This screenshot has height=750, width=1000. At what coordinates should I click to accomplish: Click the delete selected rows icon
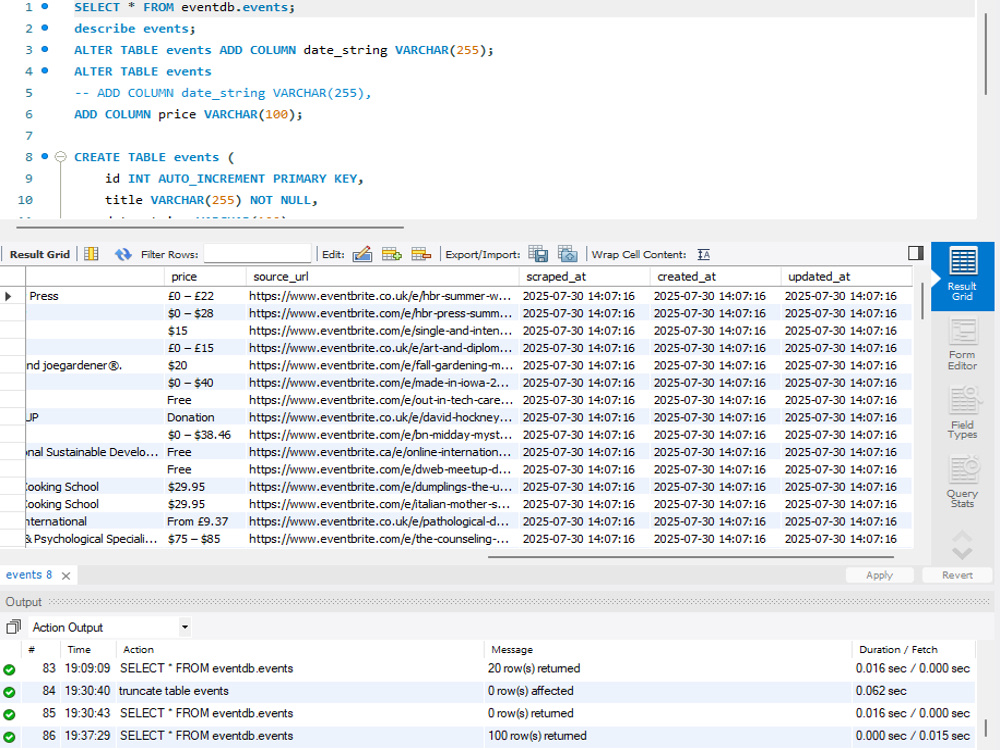[421, 254]
